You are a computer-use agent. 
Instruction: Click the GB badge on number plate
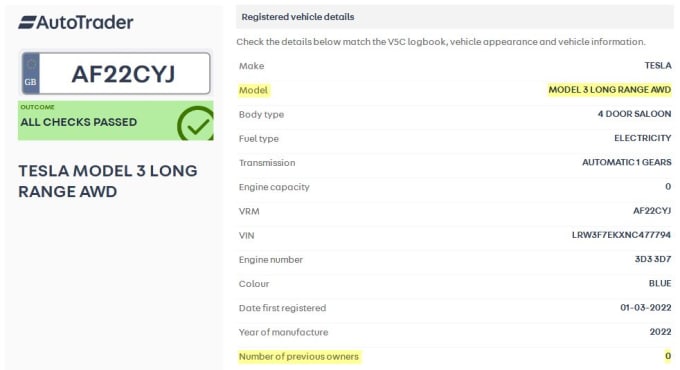pyautogui.click(x=30, y=73)
